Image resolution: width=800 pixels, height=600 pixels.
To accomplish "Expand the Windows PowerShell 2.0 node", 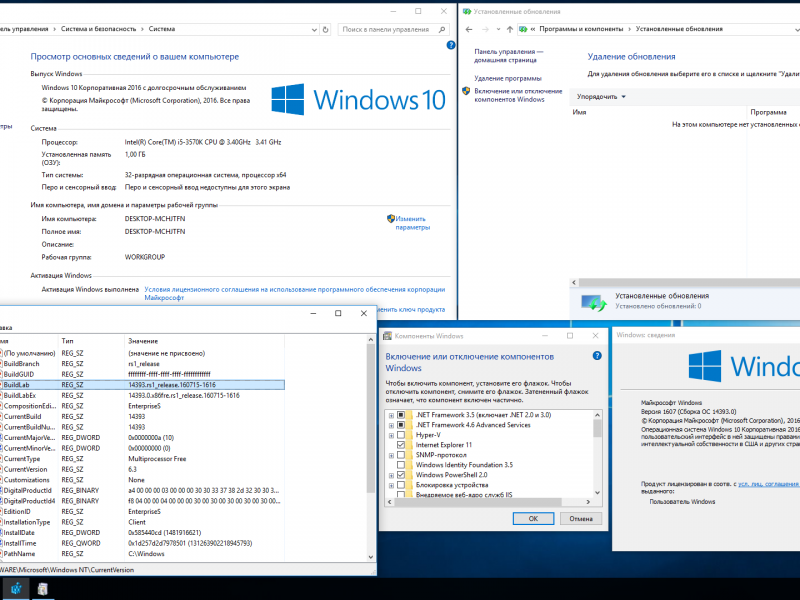I will [x=391, y=476].
